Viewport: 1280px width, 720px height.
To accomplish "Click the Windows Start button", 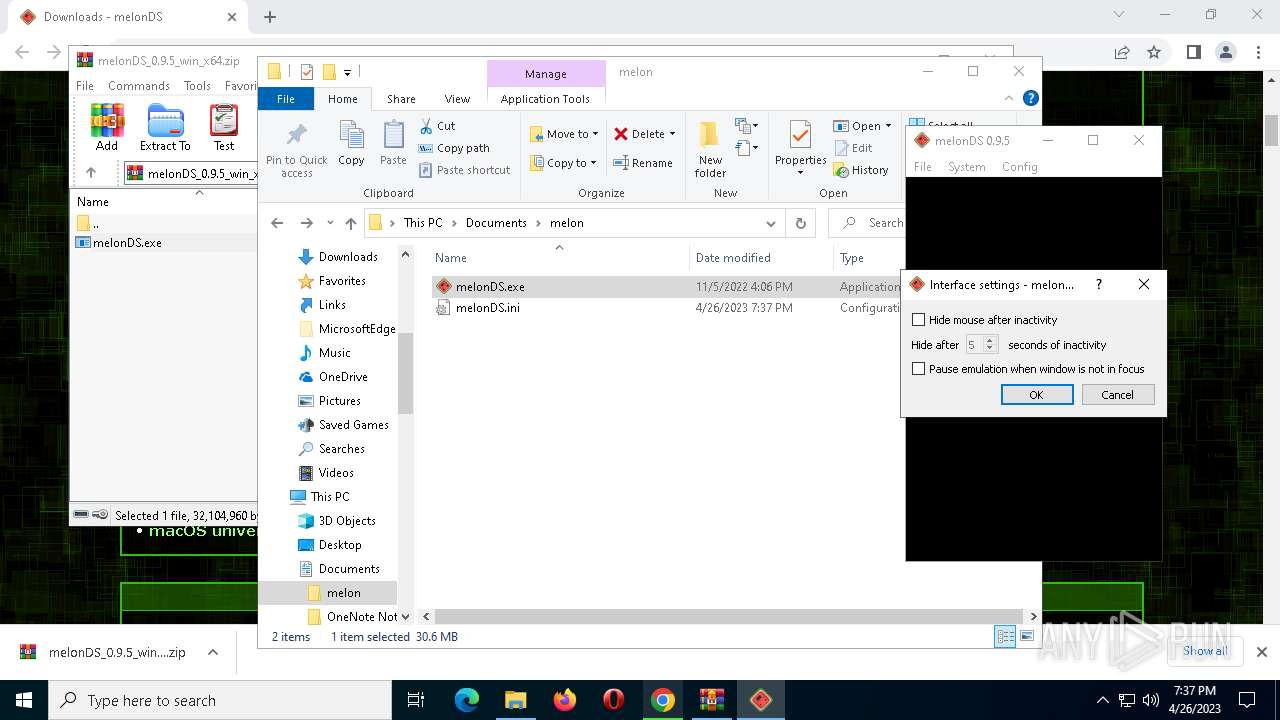I will [24, 700].
